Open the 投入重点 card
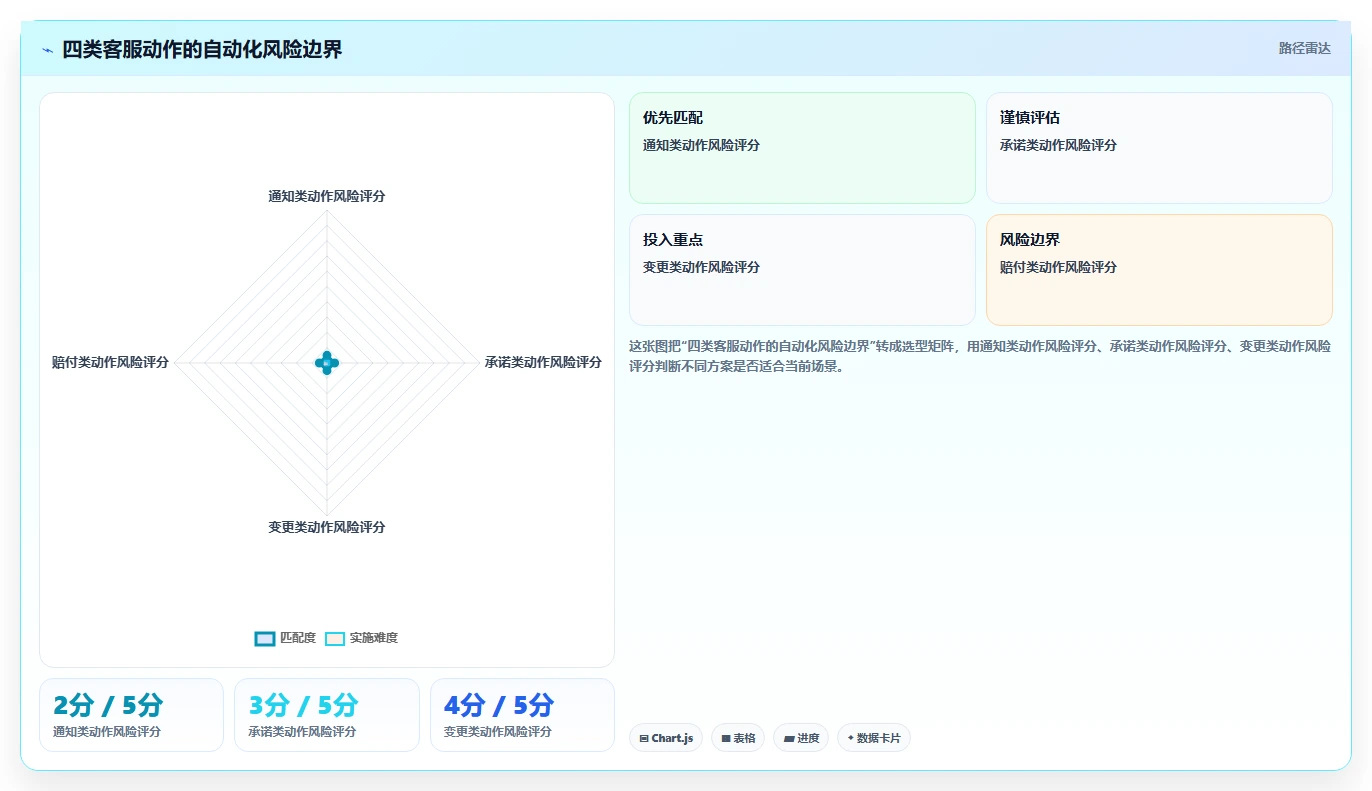This screenshot has height=791, width=1372. pyautogui.click(x=802, y=270)
